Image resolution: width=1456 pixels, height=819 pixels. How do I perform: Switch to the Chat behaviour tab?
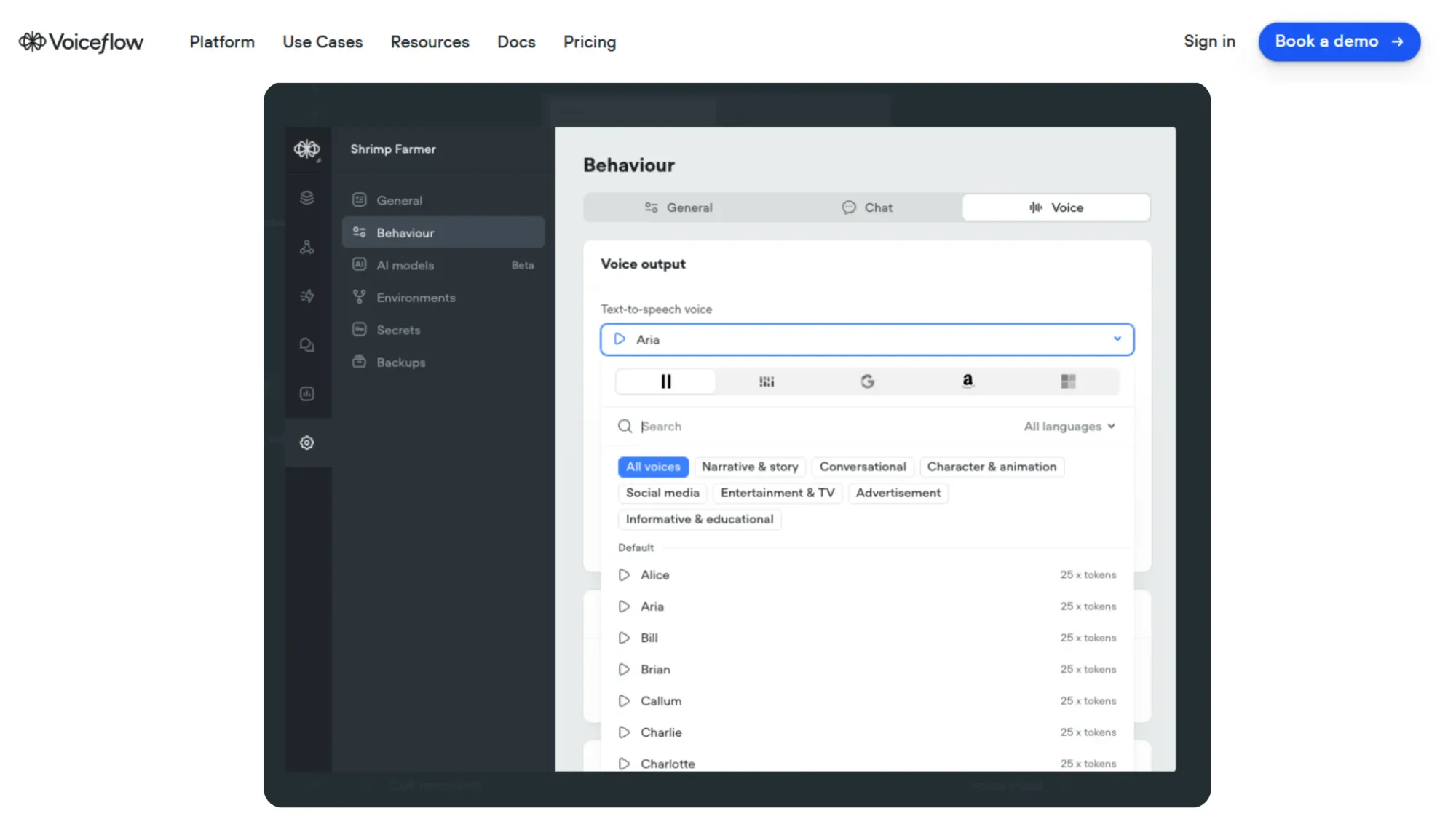point(867,207)
